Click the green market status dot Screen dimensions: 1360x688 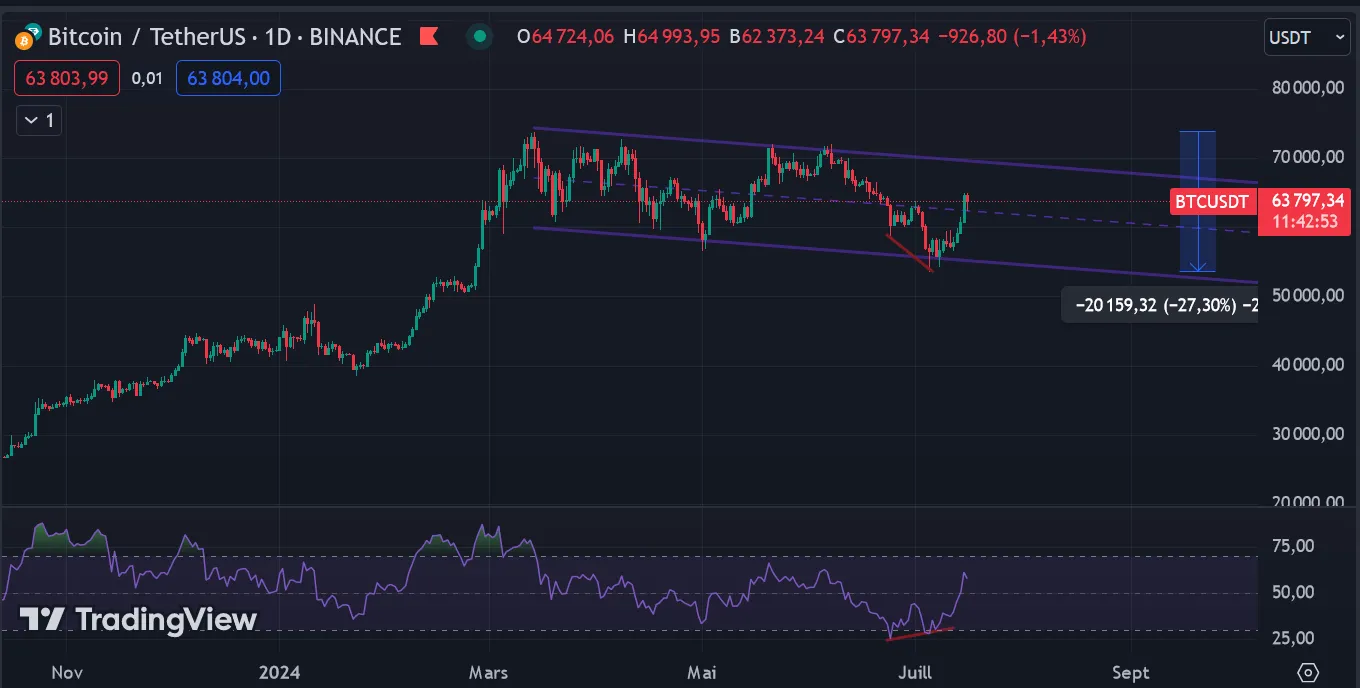[480, 37]
